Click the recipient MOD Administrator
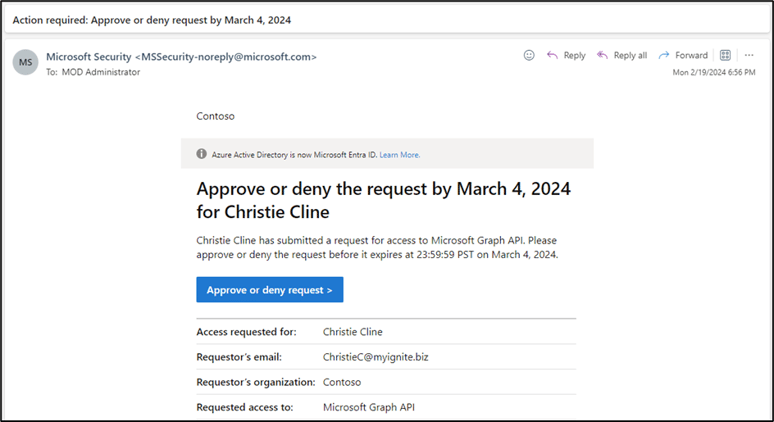The height and width of the screenshot is (422, 774). 101,72
